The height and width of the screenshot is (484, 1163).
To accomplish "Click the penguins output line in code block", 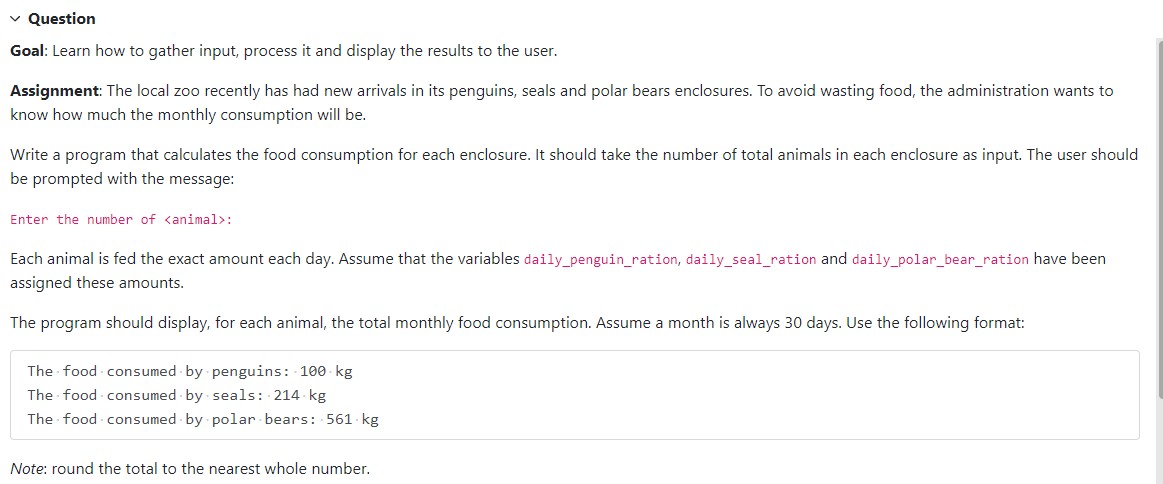I will (190, 372).
